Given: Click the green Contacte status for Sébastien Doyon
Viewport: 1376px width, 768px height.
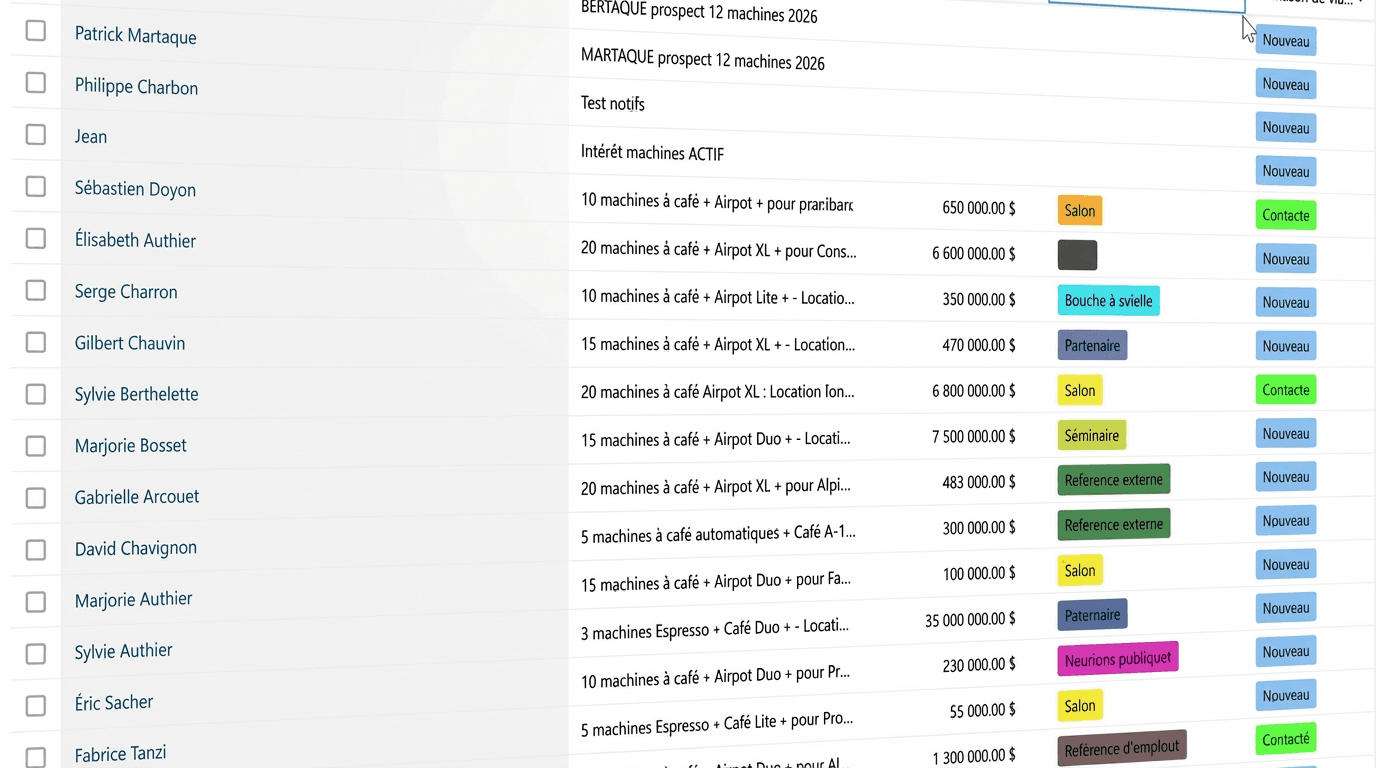Looking at the screenshot, I should coord(1285,215).
